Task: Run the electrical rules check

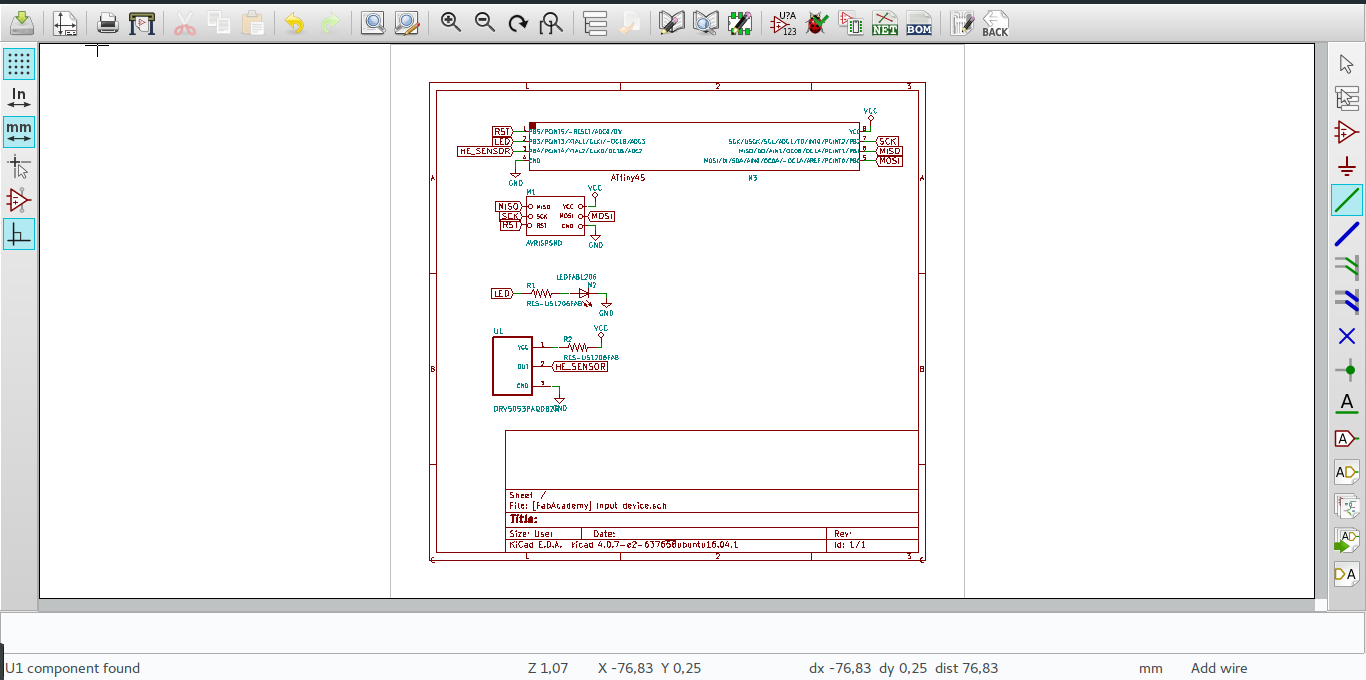Action: point(816,22)
